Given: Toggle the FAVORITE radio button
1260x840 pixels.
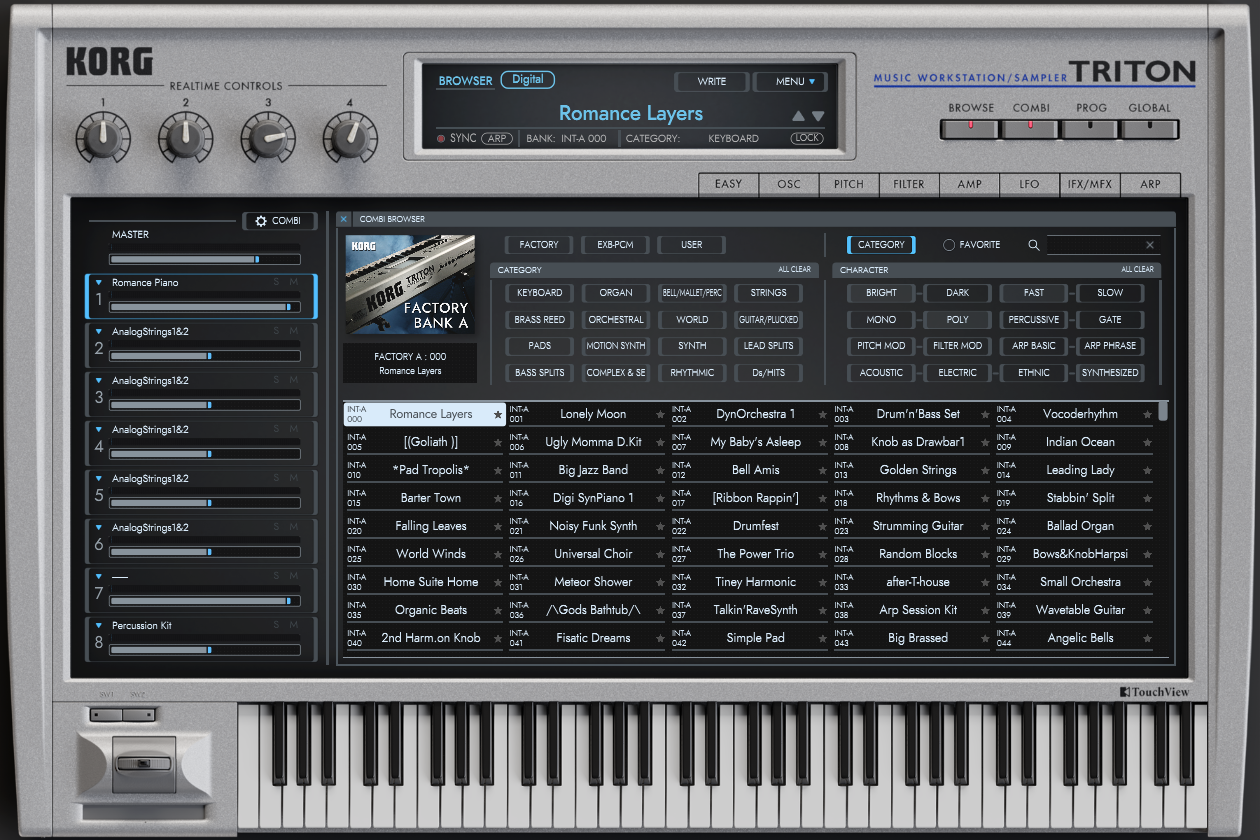Looking at the screenshot, I should click(x=949, y=245).
